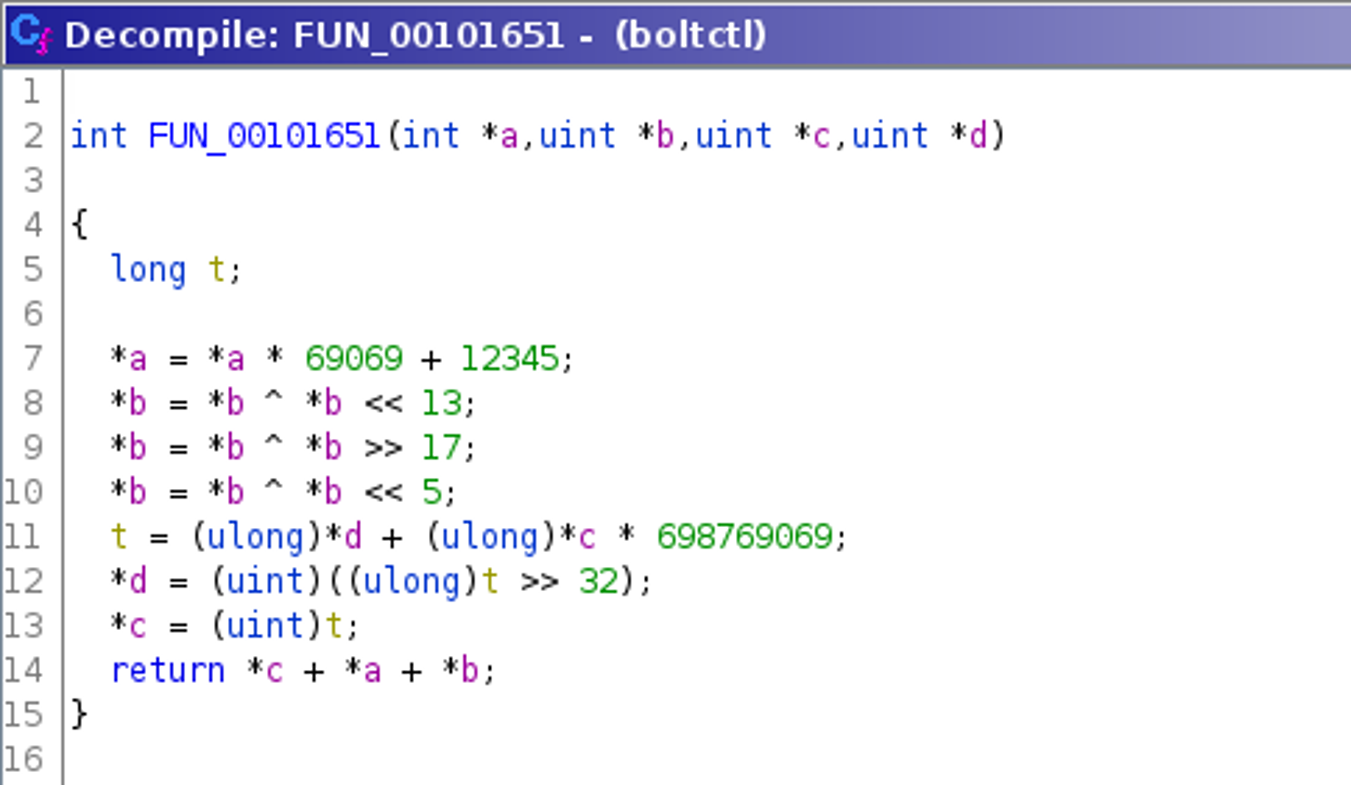Click the long type keyword on line 5

148,270
